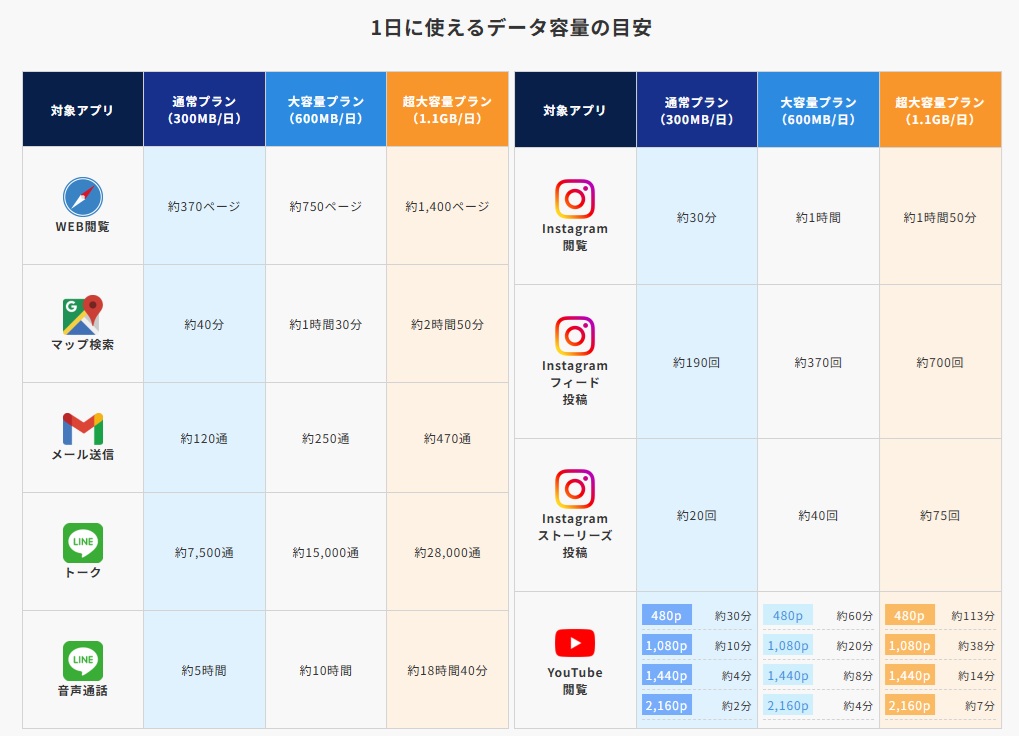This screenshot has width=1019, height=736.
Task: Select the 約18時間40分 voice call cell
Action: [x=447, y=670]
